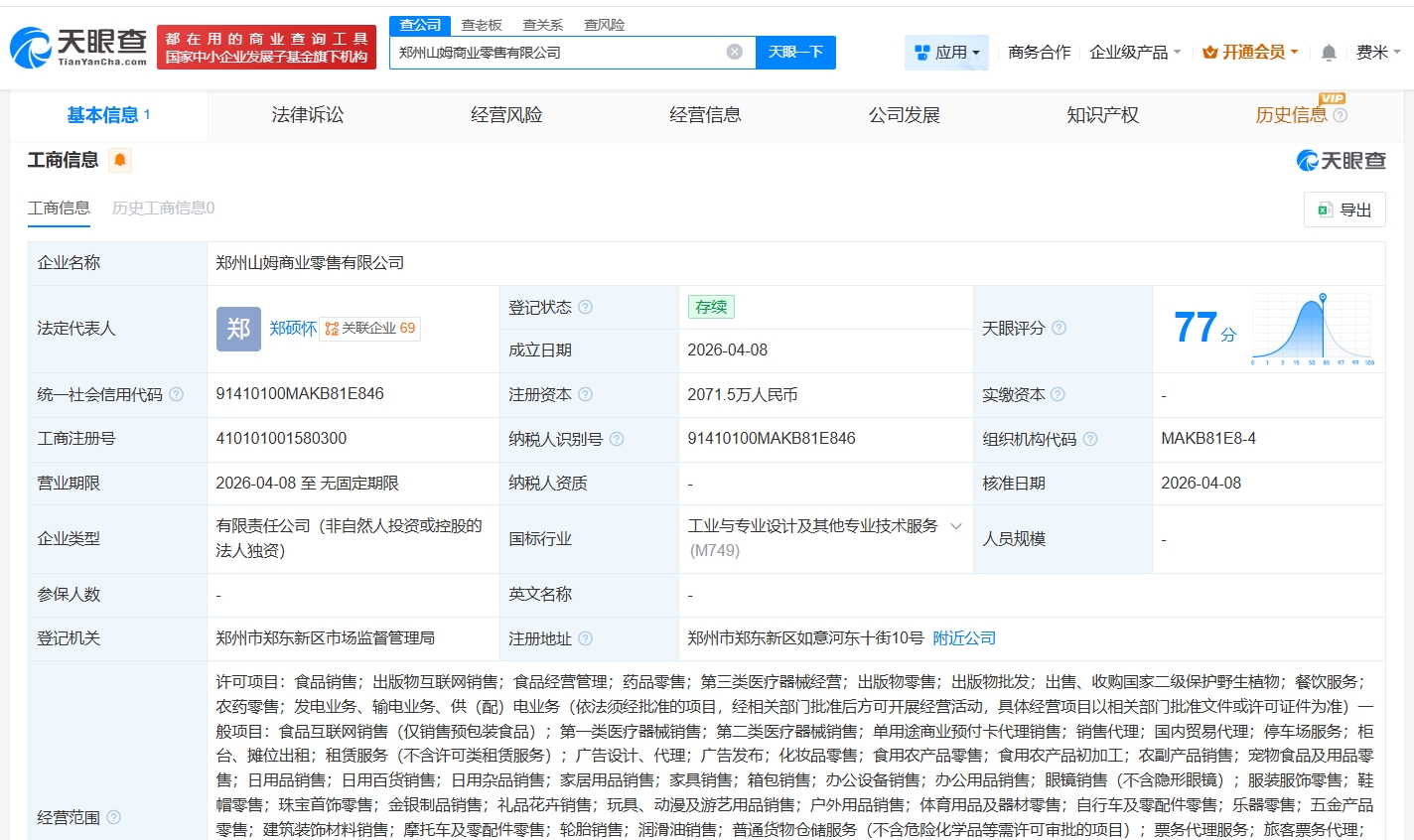Click the notification bell icon in header
The image size is (1414, 840).
tap(1328, 53)
